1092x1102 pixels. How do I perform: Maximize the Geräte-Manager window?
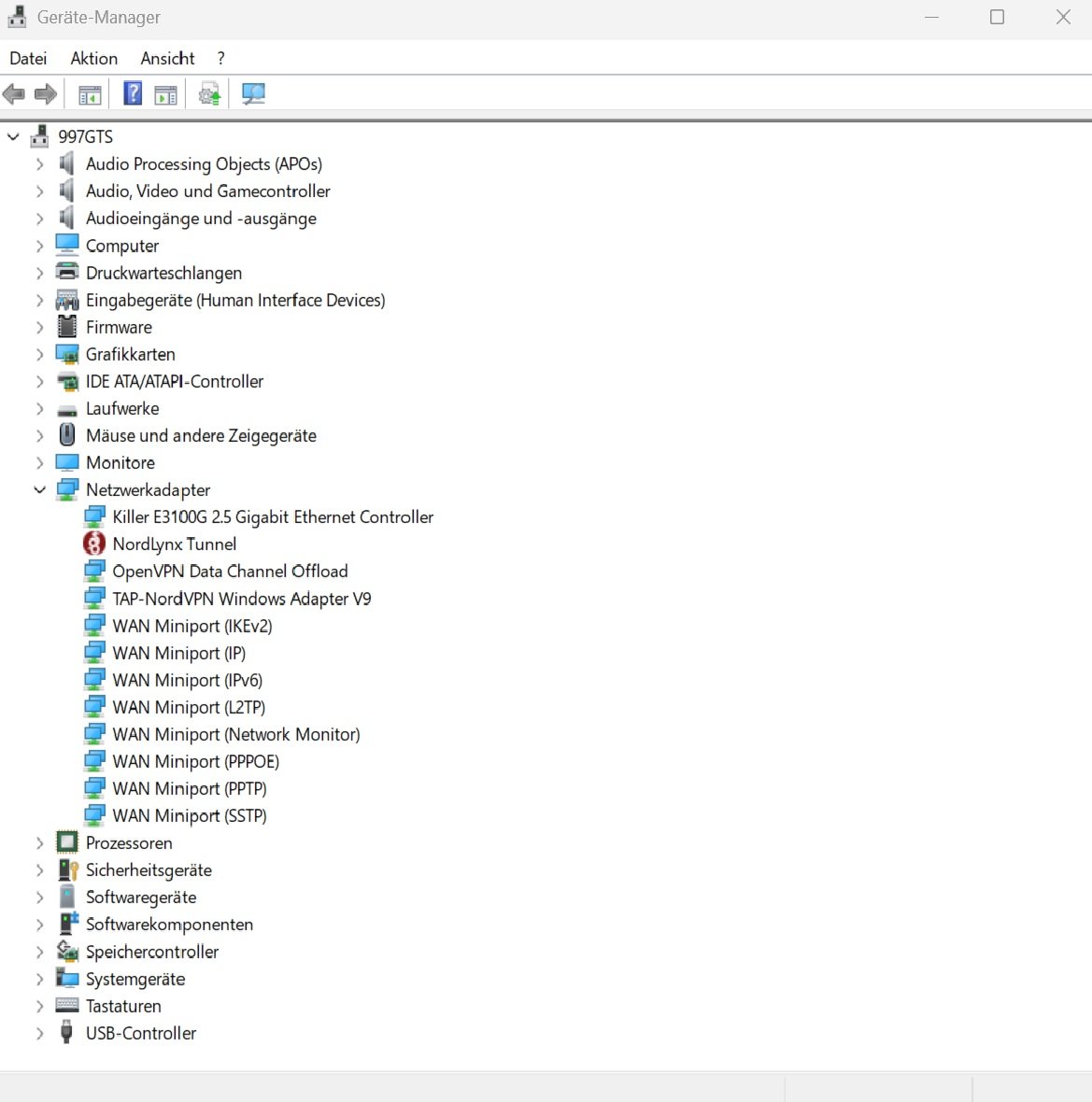coord(997,17)
